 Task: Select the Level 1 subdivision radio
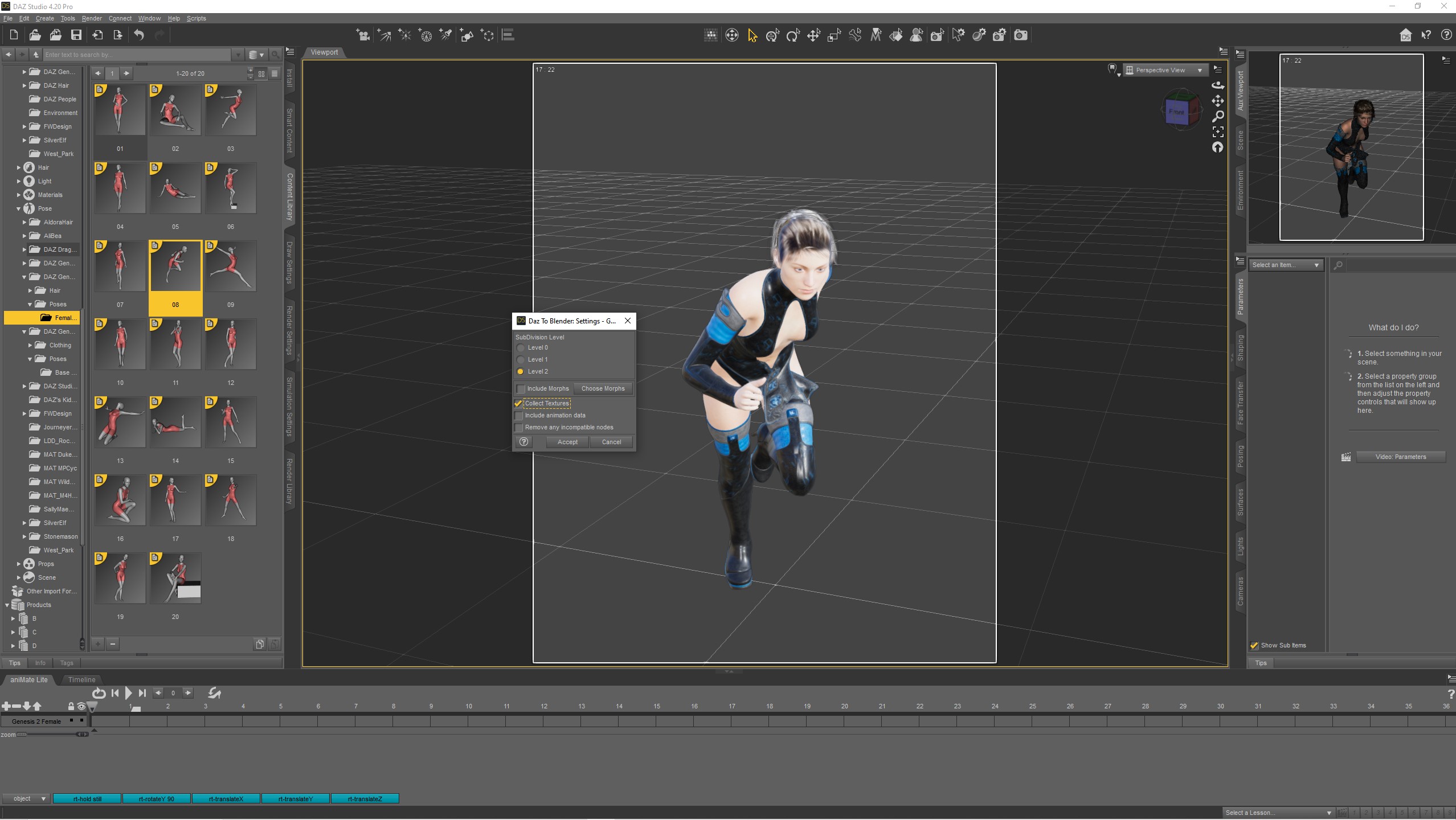[520, 359]
